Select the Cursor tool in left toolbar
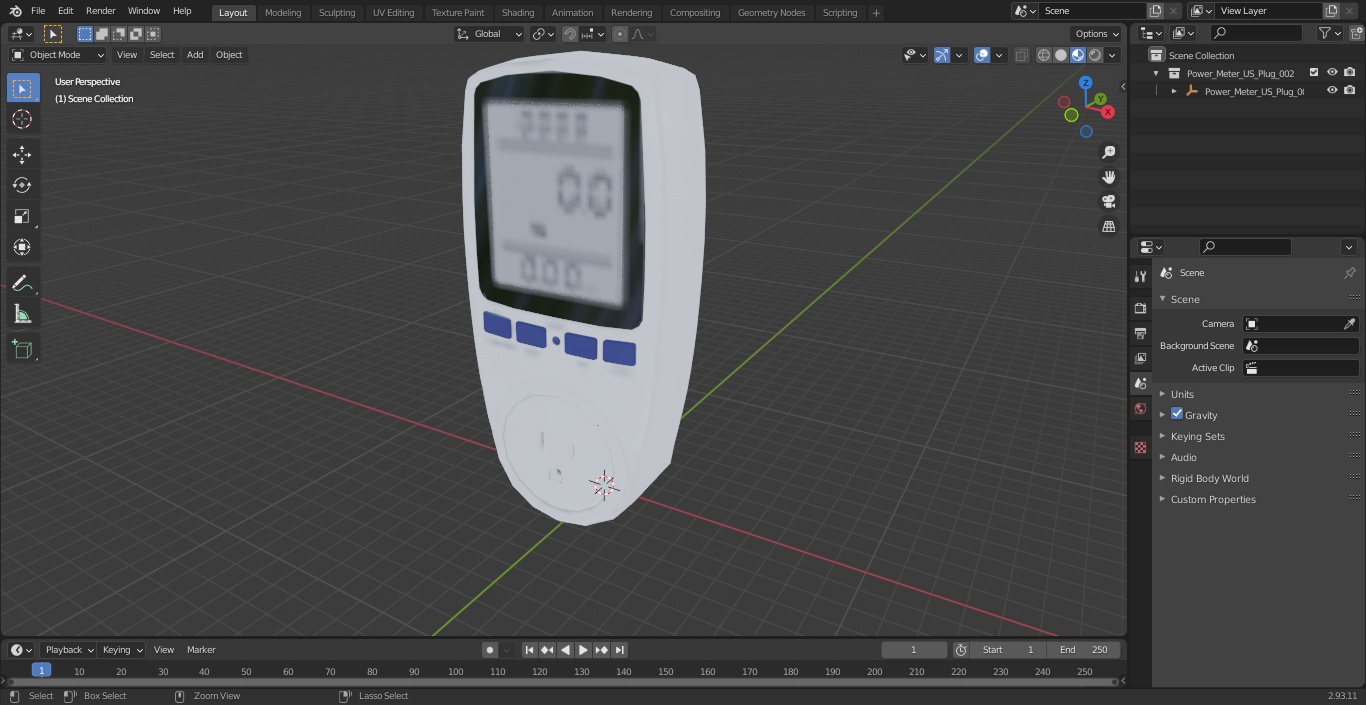Screen dimensions: 1366x705 (x=22, y=119)
